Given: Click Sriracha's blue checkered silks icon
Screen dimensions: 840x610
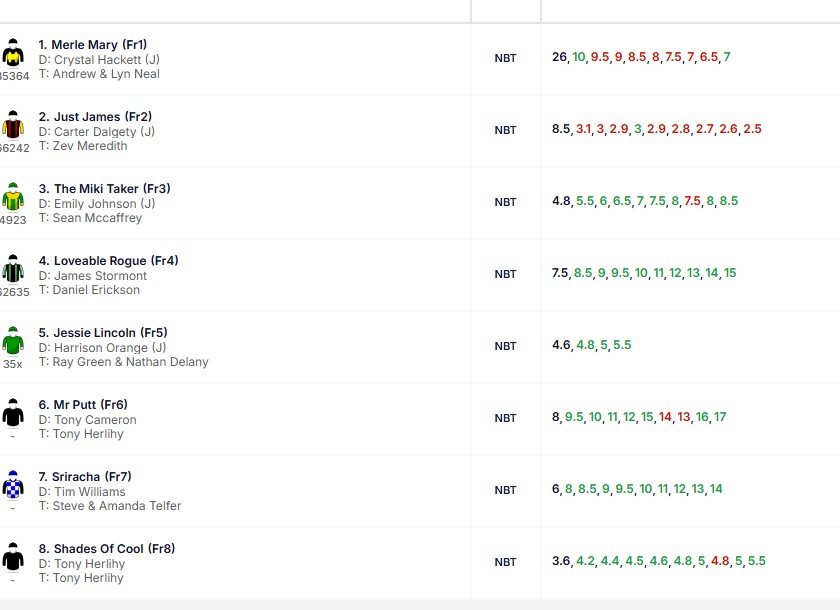Looking at the screenshot, I should point(13,485).
